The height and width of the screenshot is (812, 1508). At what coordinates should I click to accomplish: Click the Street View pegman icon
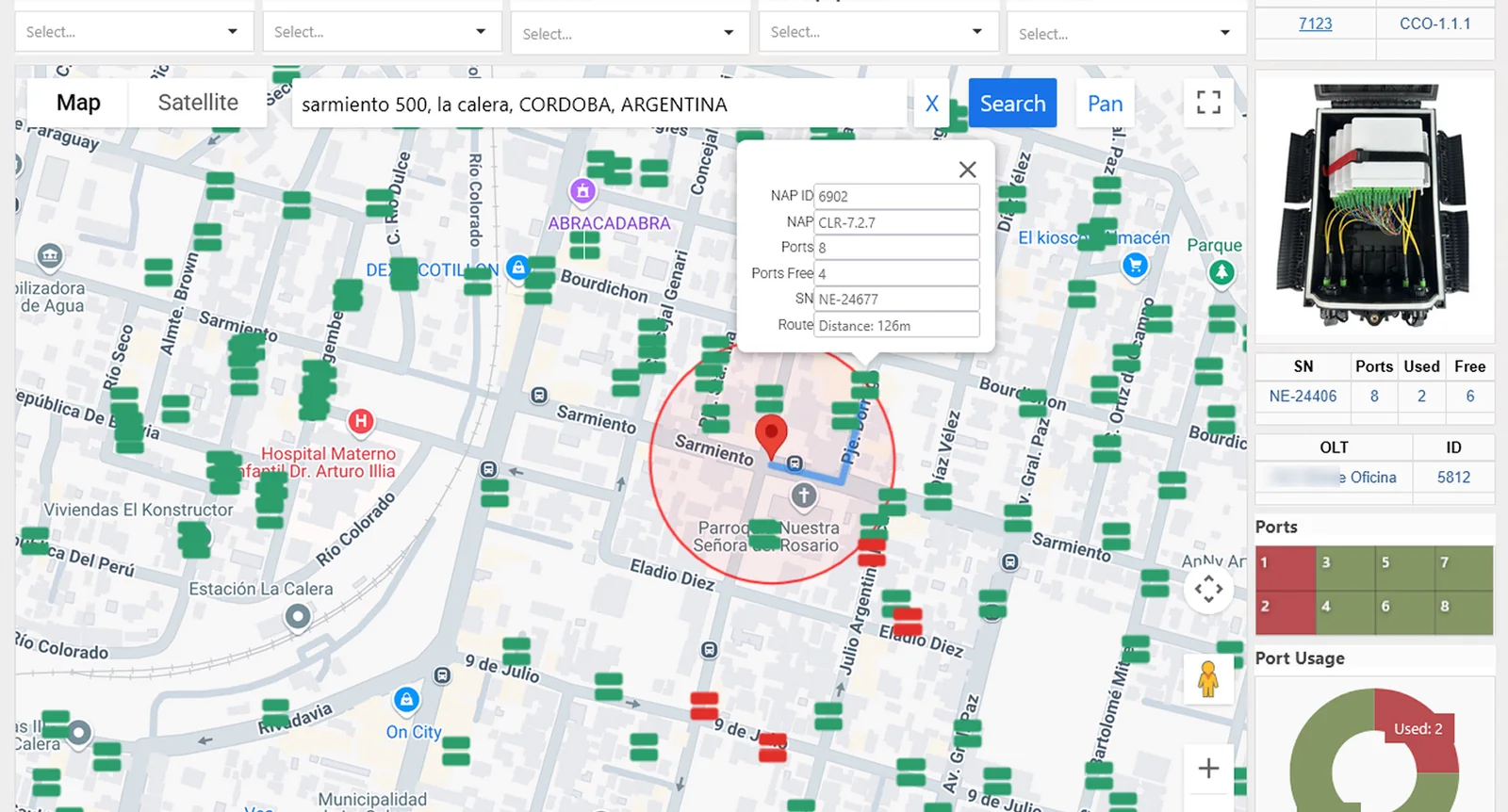click(x=1208, y=678)
